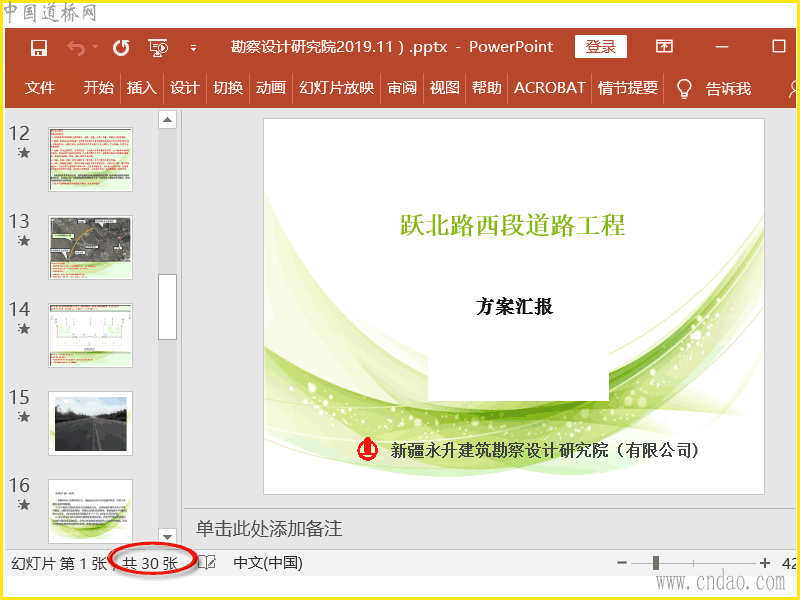Select slide 14 cross-section thumbnail

90,335
